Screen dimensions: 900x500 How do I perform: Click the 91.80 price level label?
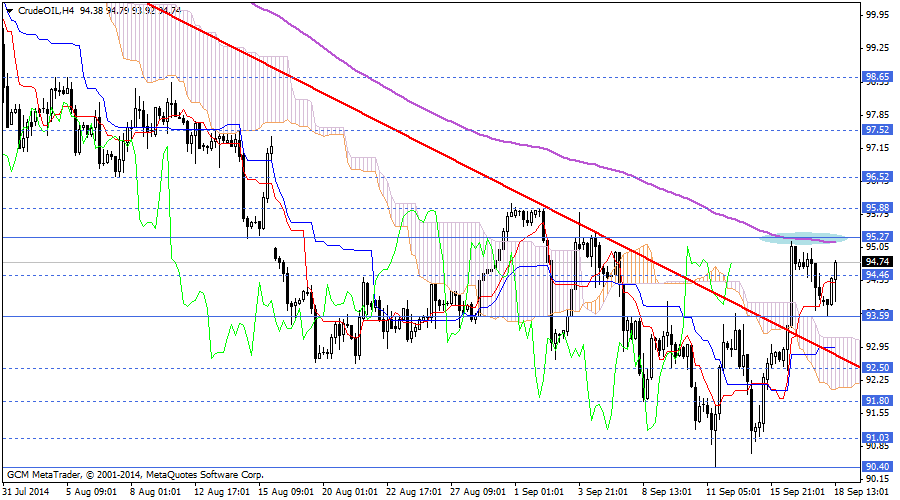point(877,401)
